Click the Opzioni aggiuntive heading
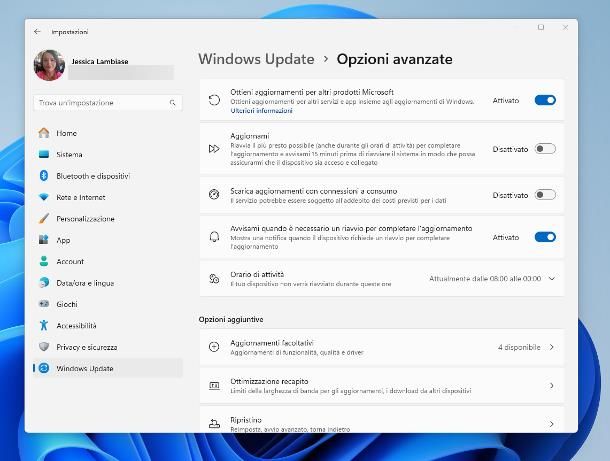 231,319
